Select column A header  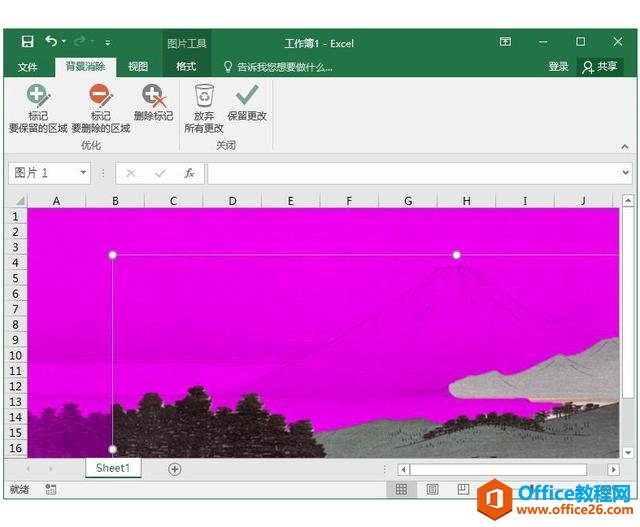click(x=56, y=200)
